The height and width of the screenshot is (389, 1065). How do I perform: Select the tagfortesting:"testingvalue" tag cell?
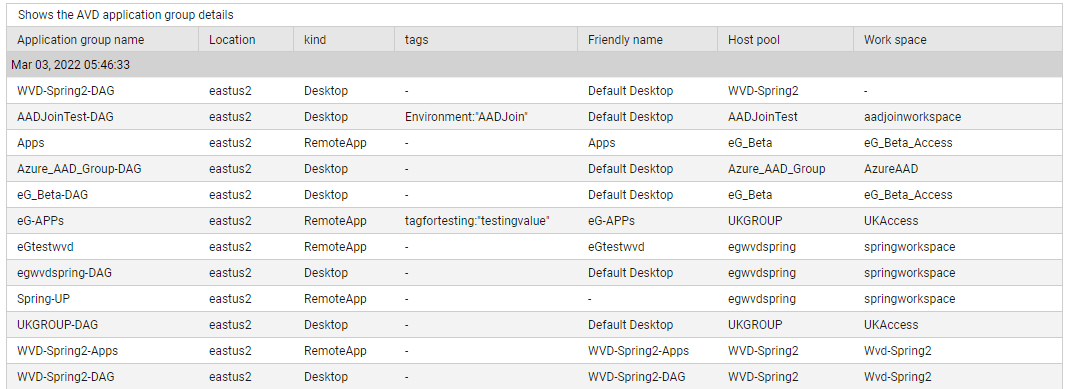(x=477, y=221)
